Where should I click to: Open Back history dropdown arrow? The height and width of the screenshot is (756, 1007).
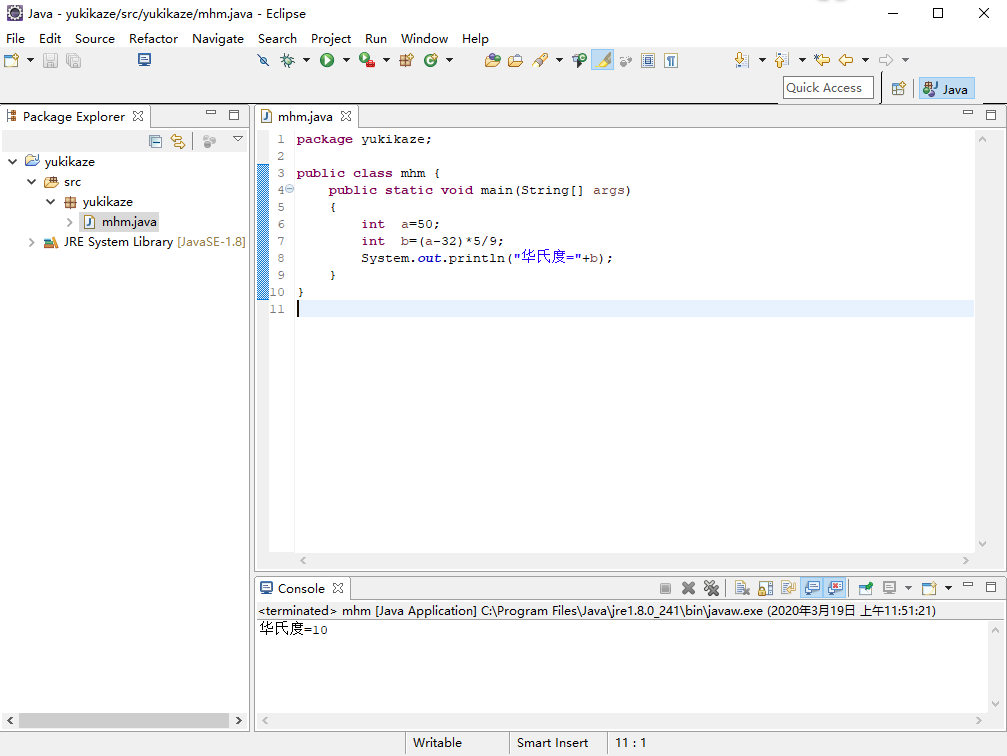[x=865, y=60]
